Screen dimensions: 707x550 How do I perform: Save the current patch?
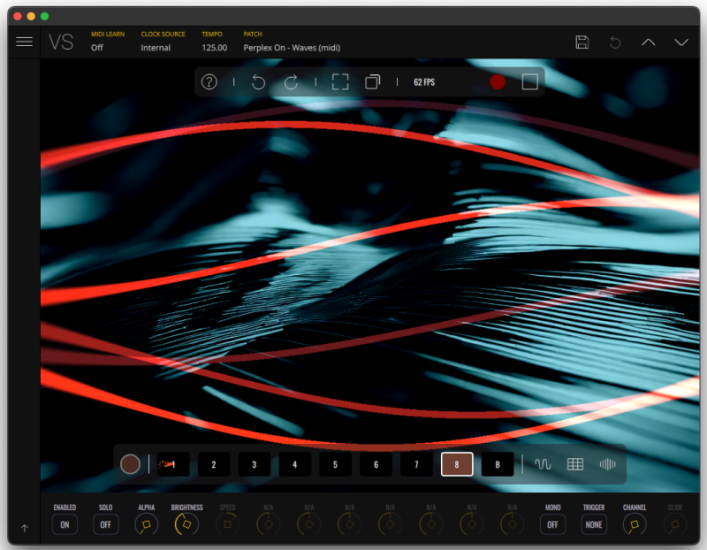(x=582, y=42)
